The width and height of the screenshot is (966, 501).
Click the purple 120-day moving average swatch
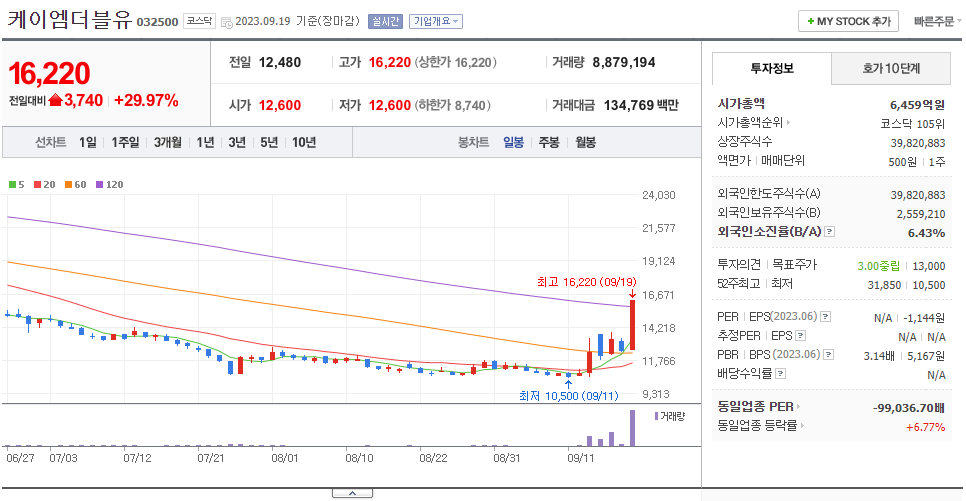99,184
